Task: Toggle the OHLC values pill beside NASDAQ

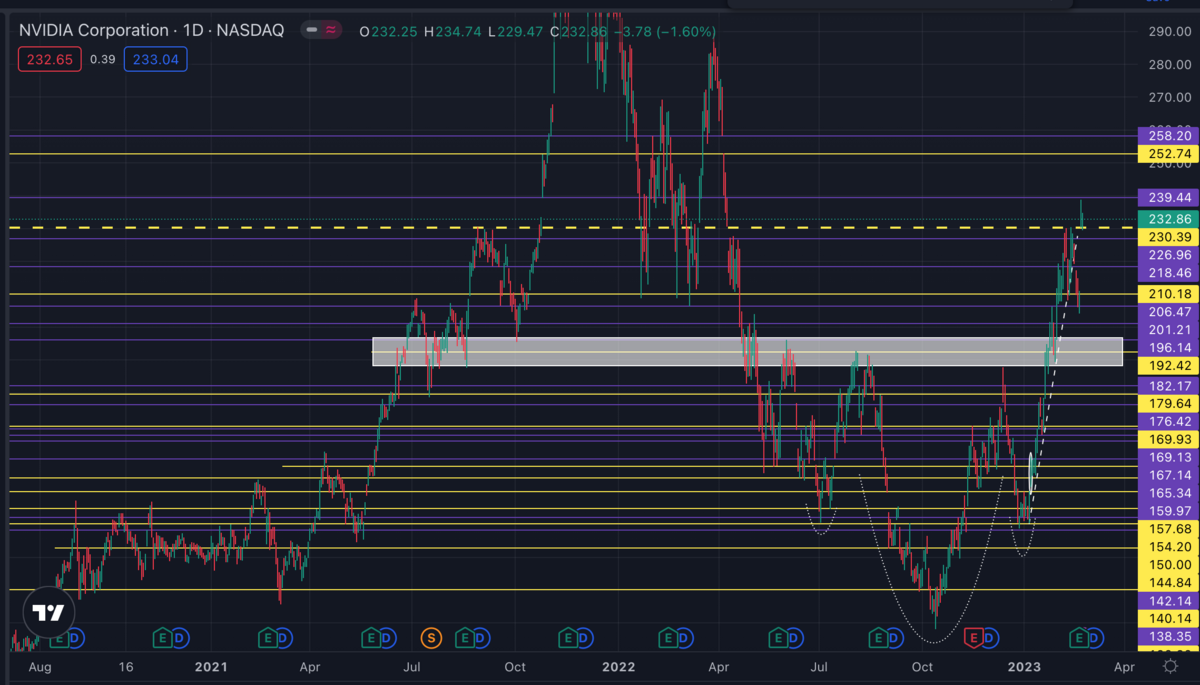Action: click(x=322, y=31)
